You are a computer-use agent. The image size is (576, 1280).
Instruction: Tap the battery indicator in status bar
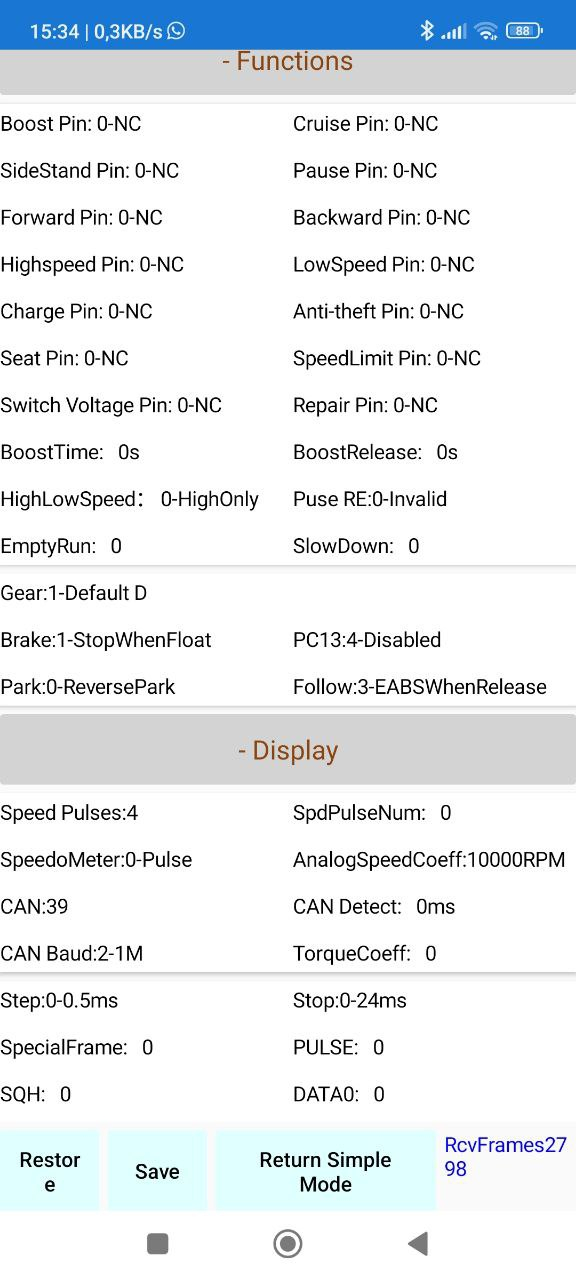[x=523, y=31]
